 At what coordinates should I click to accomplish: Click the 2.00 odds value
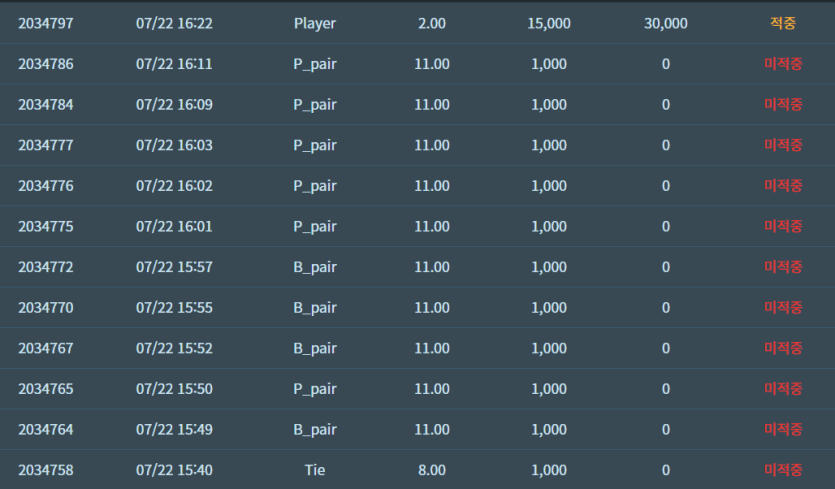432,23
